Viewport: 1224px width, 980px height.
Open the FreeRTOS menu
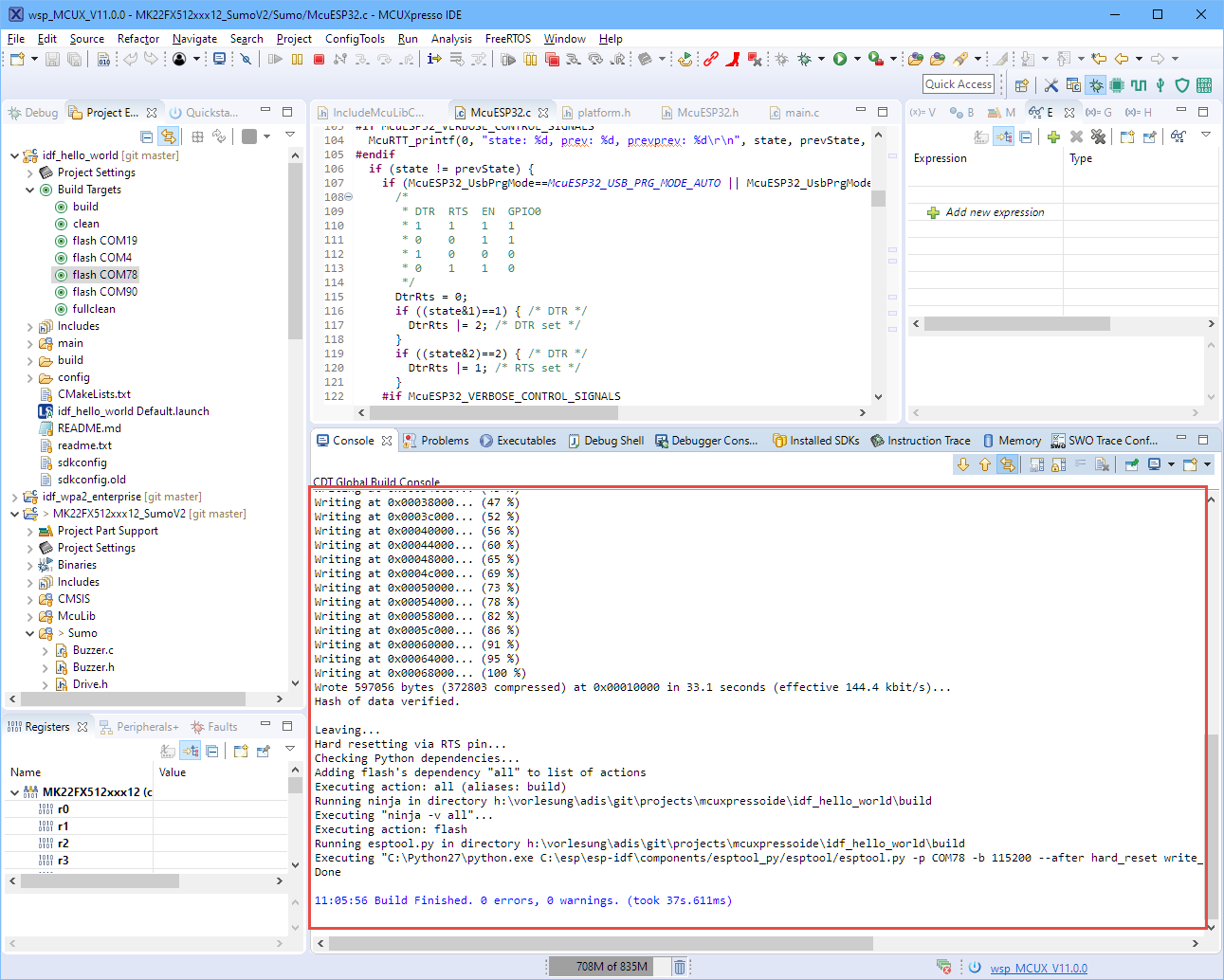pos(507,39)
